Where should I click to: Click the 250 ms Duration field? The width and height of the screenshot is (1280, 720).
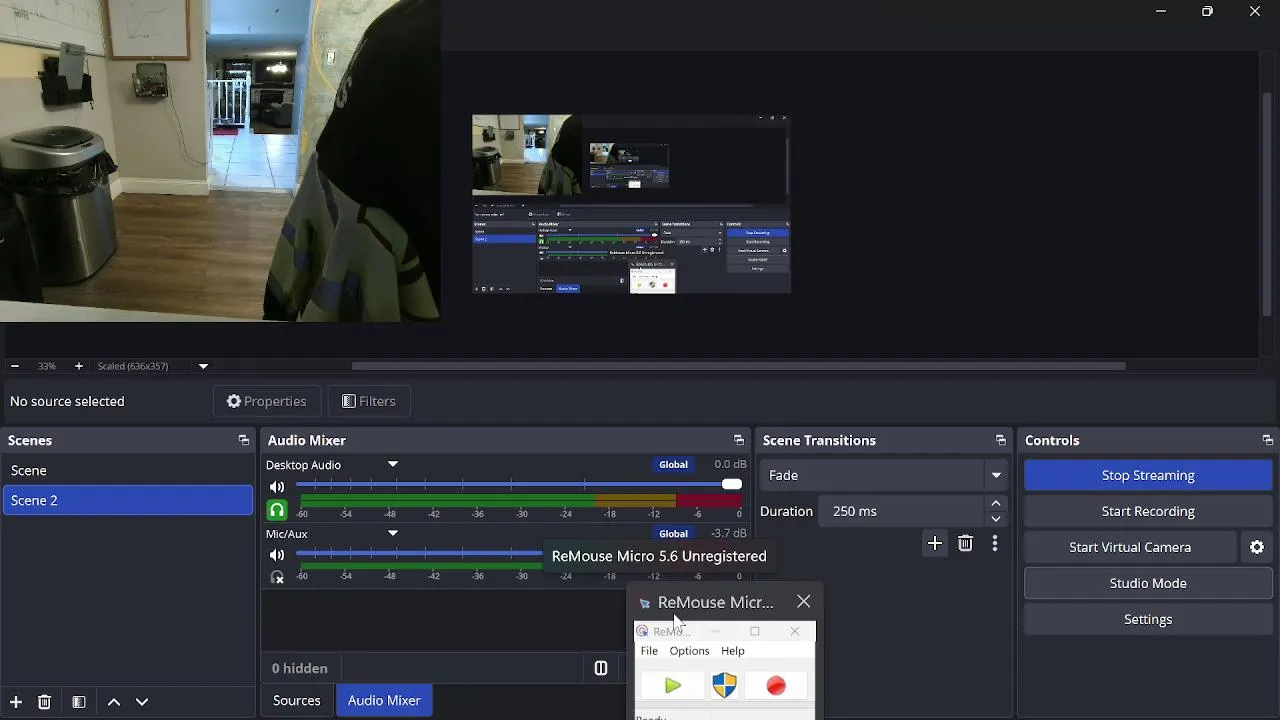coord(902,511)
